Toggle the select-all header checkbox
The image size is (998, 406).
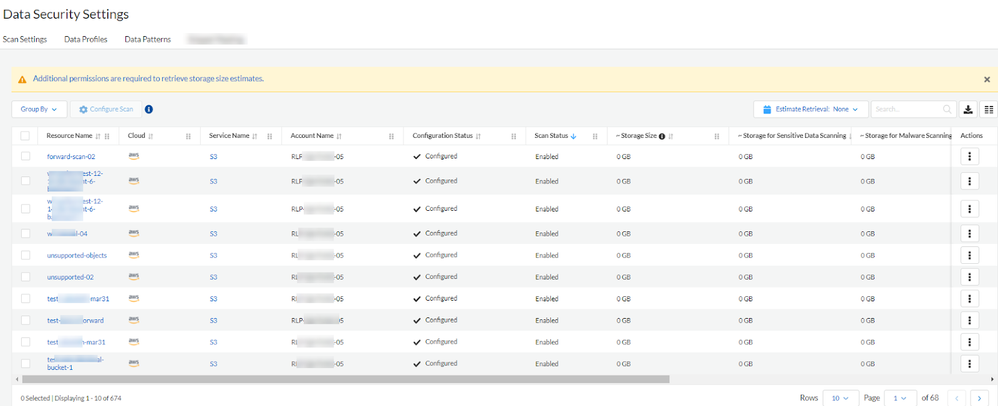pyautogui.click(x=25, y=136)
